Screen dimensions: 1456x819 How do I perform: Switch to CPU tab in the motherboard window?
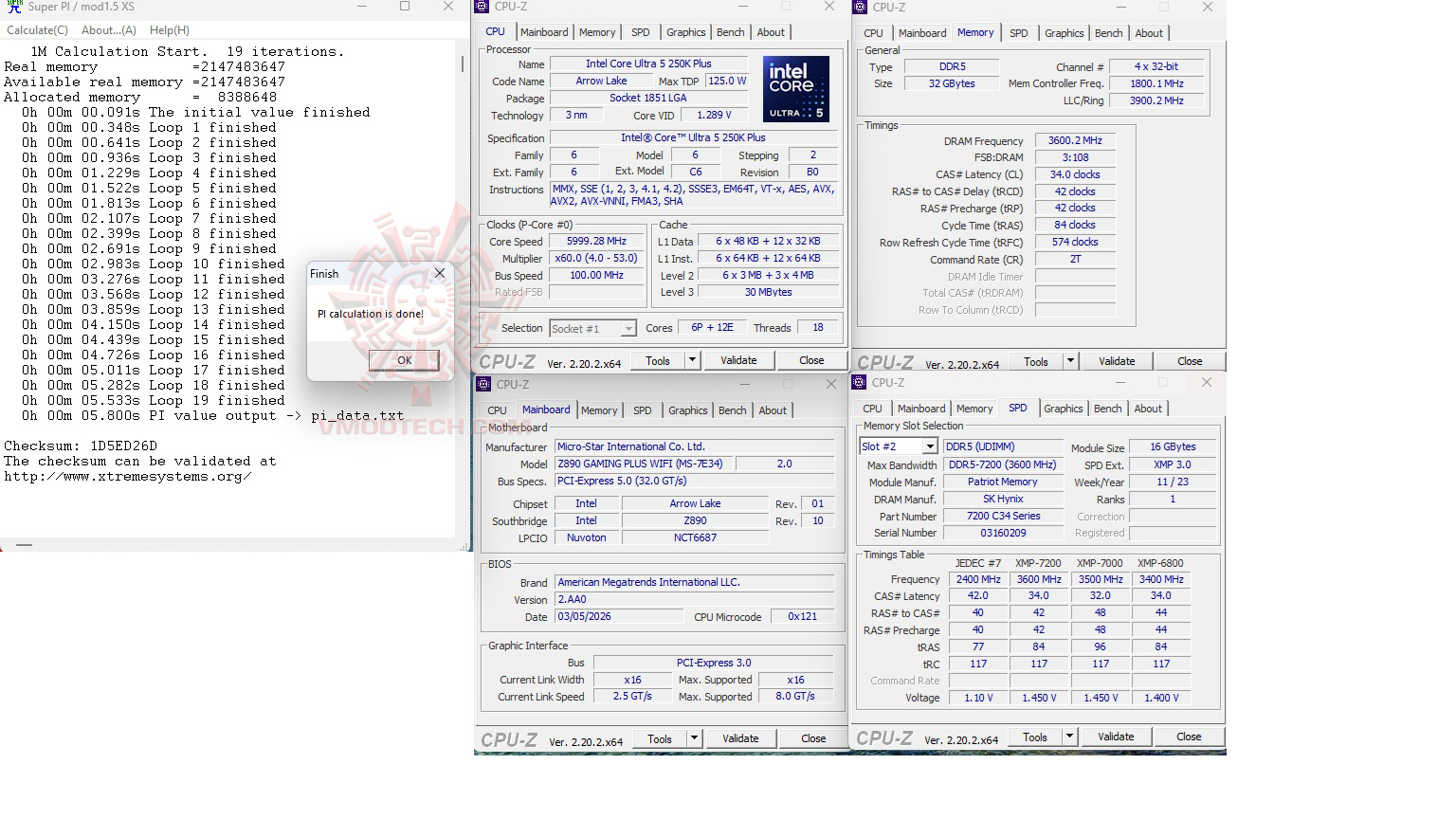pyautogui.click(x=497, y=410)
